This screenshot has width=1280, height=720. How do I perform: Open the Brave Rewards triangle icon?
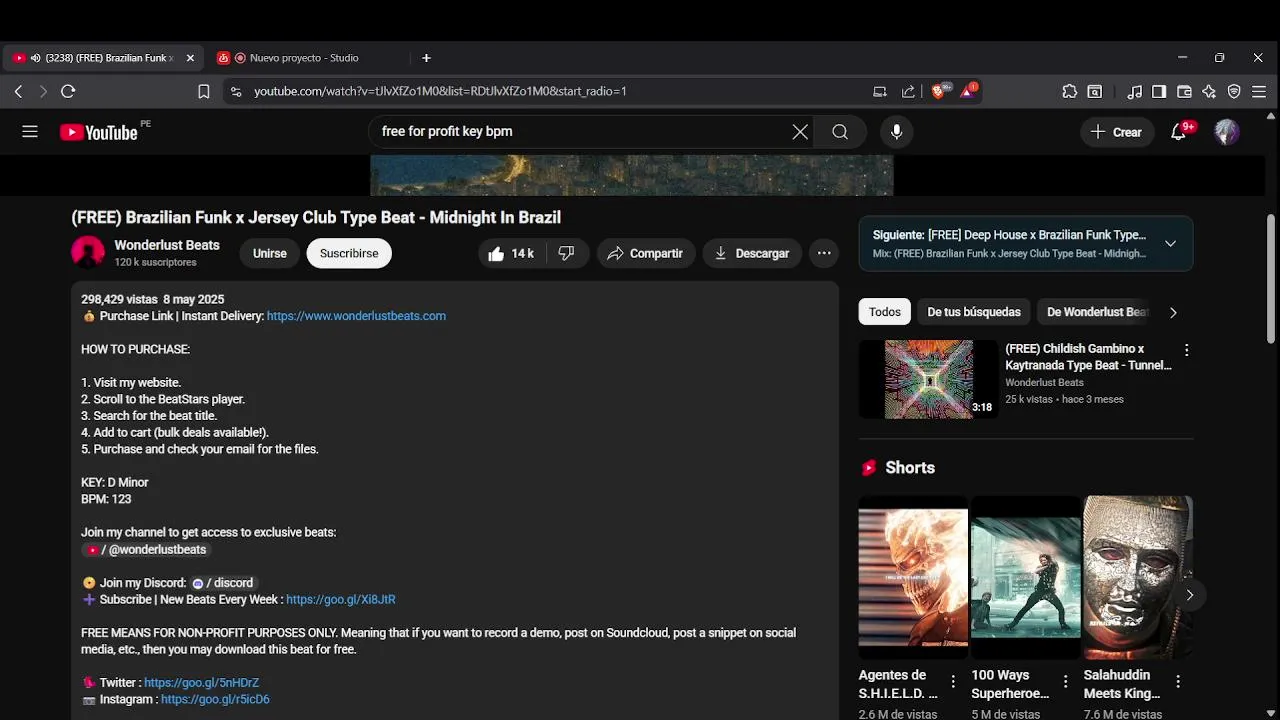point(969,91)
